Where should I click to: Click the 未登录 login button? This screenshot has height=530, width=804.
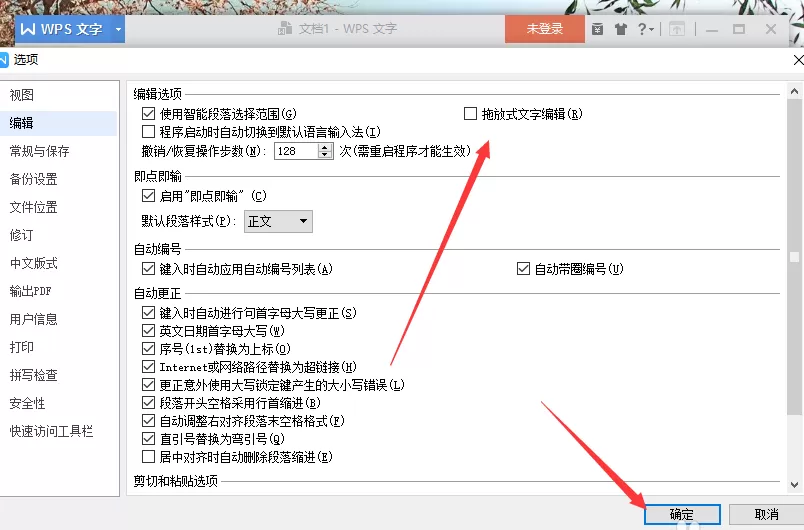point(545,29)
